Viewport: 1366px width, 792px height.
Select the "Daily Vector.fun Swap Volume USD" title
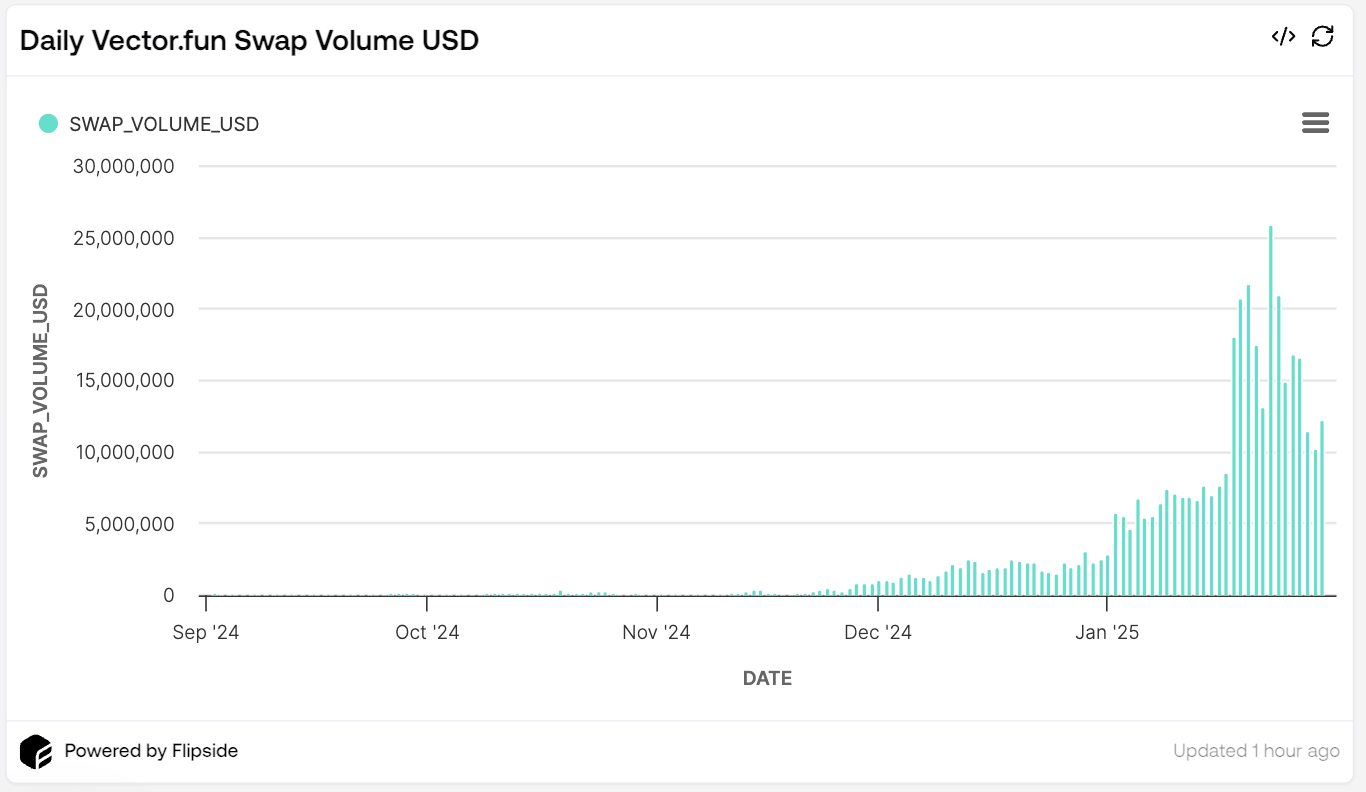249,40
